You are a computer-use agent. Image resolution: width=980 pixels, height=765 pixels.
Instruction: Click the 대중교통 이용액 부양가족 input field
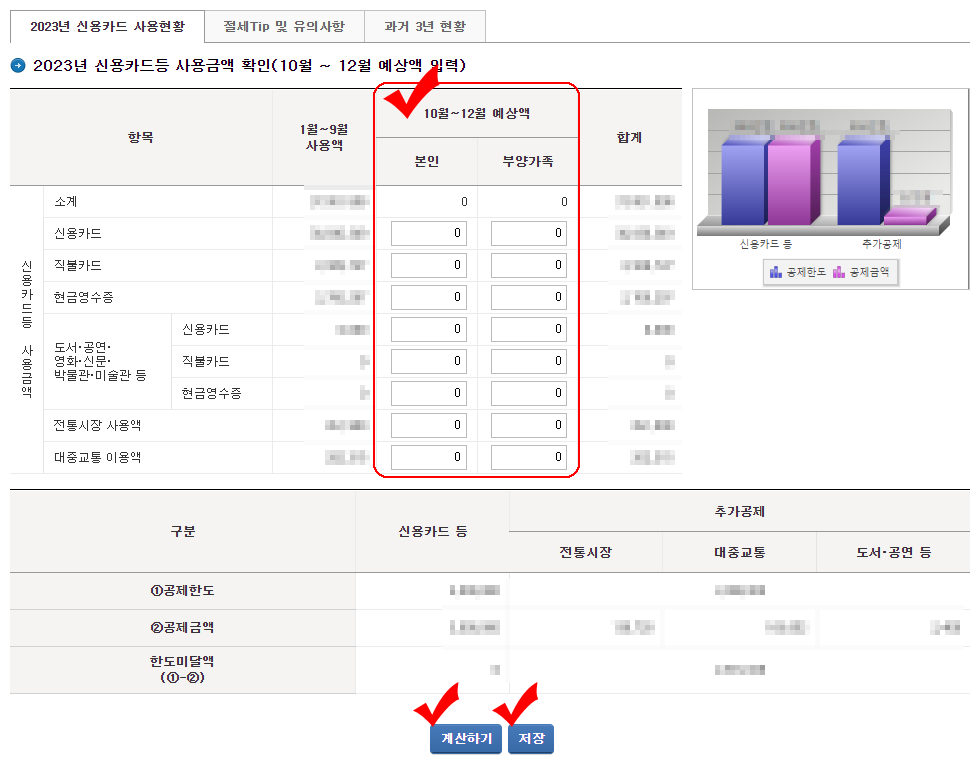click(x=527, y=456)
